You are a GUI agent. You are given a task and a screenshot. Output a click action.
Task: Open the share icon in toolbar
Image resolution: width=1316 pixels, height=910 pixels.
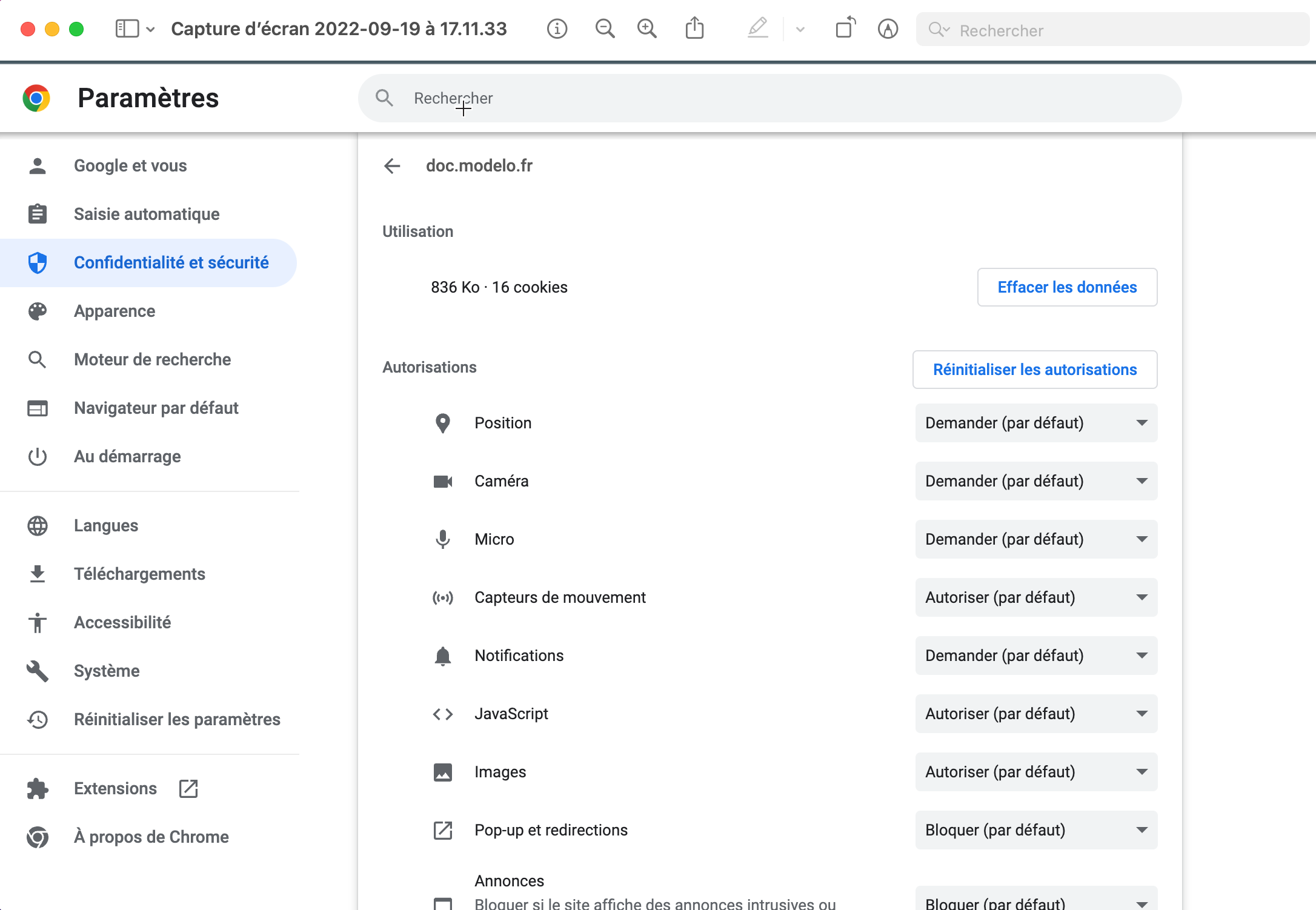click(694, 28)
